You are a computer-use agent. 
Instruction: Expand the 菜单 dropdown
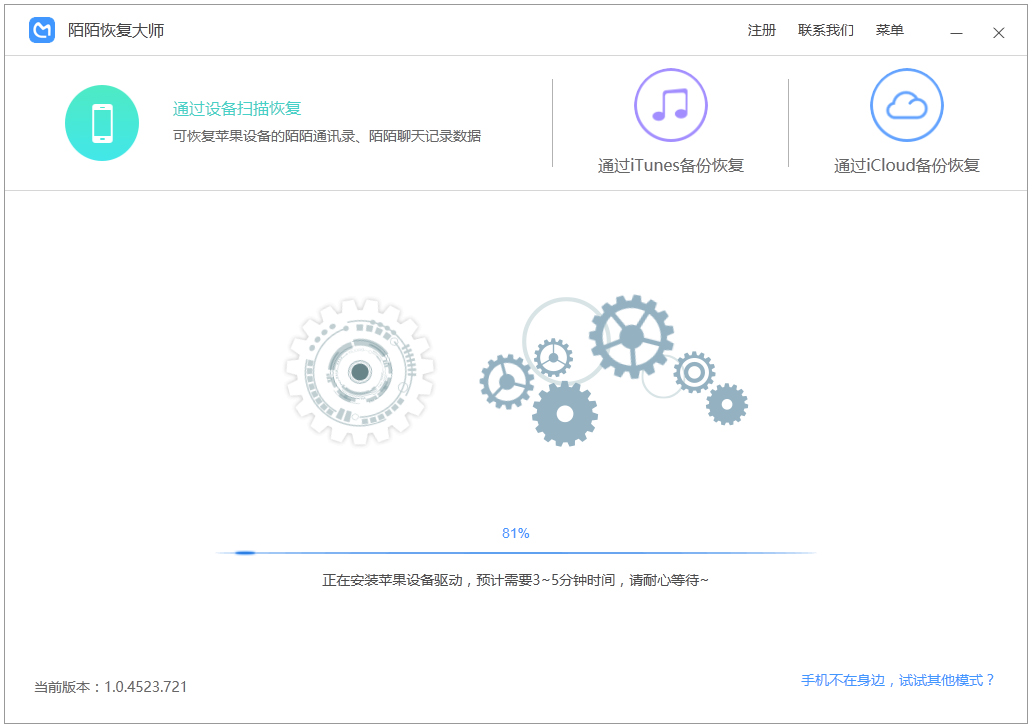coord(889,30)
